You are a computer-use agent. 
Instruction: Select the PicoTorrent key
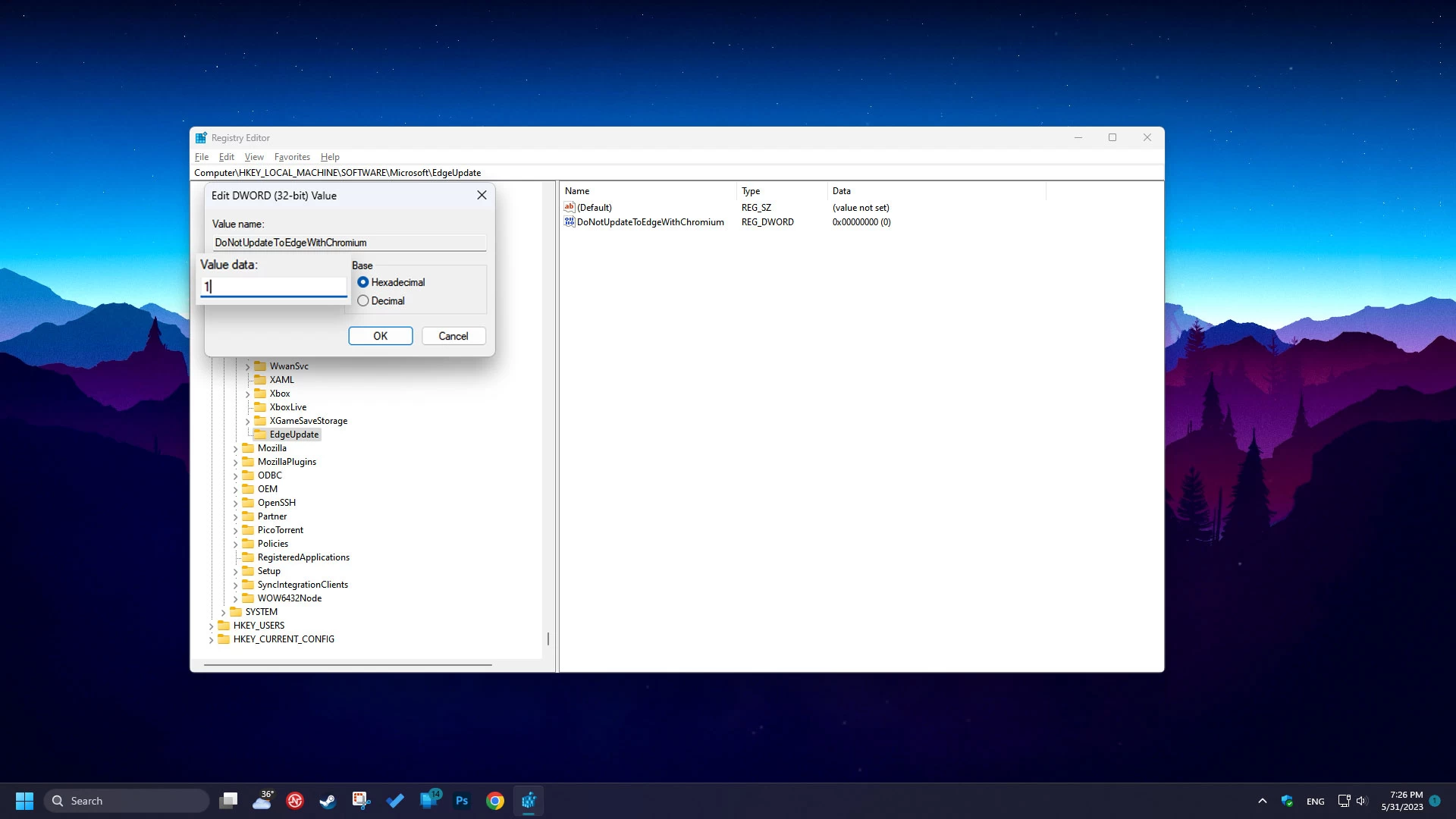coord(281,530)
